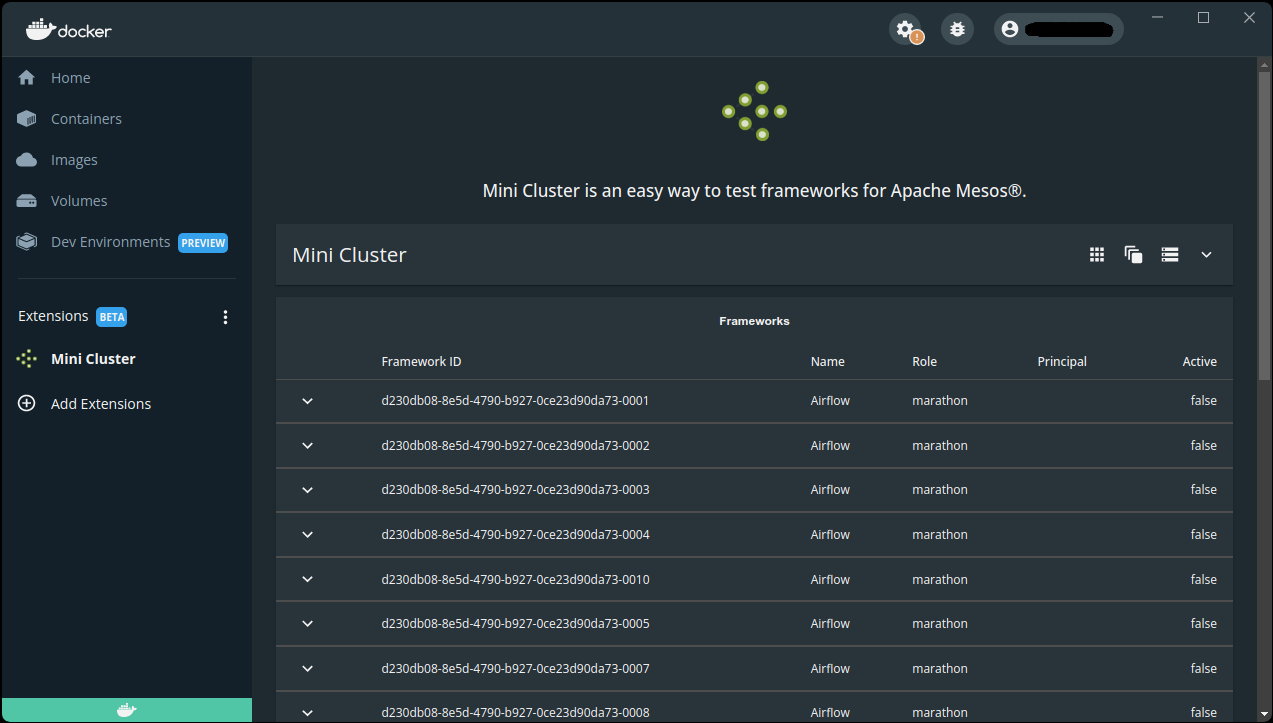Click the Role column header
The height and width of the screenshot is (723, 1273).
[924, 362]
